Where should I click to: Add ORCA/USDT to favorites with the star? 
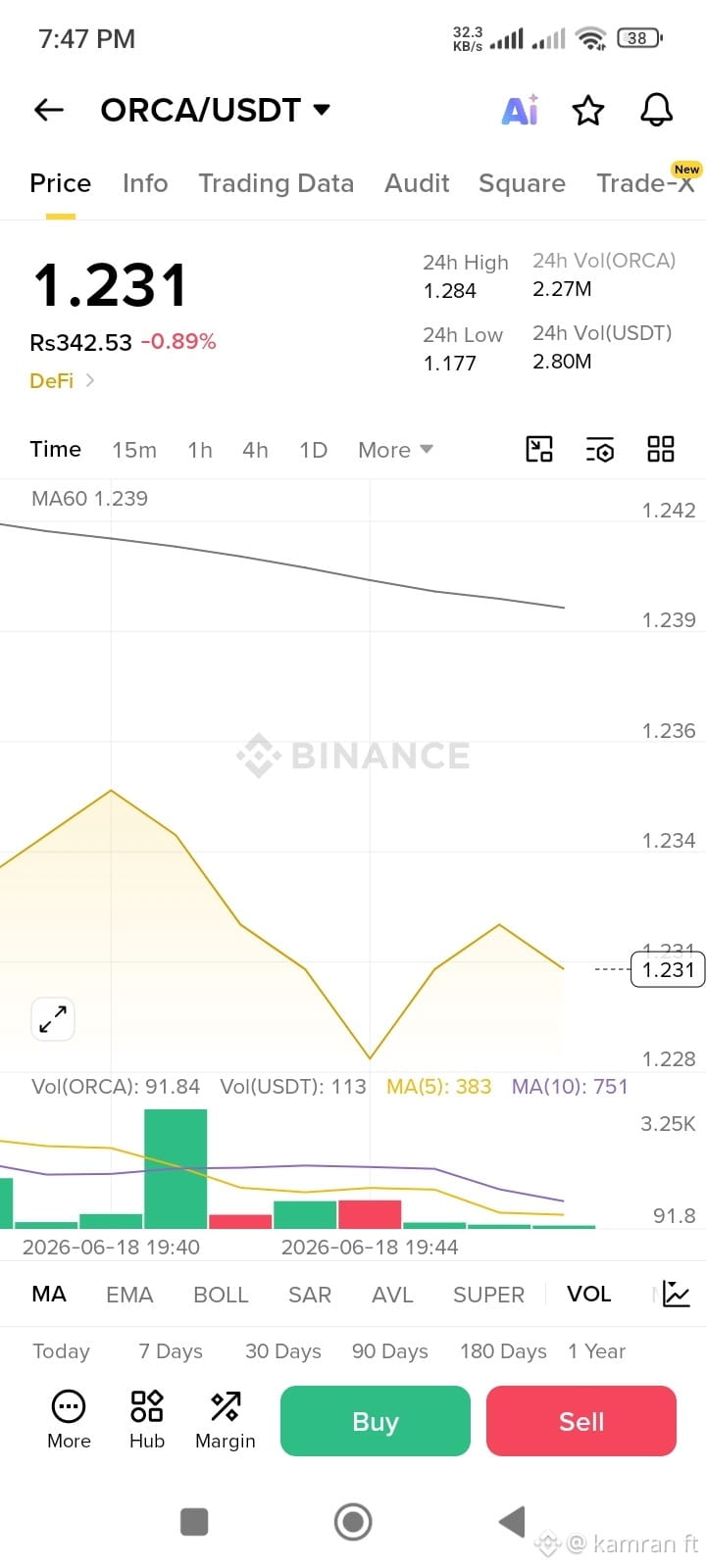[588, 111]
